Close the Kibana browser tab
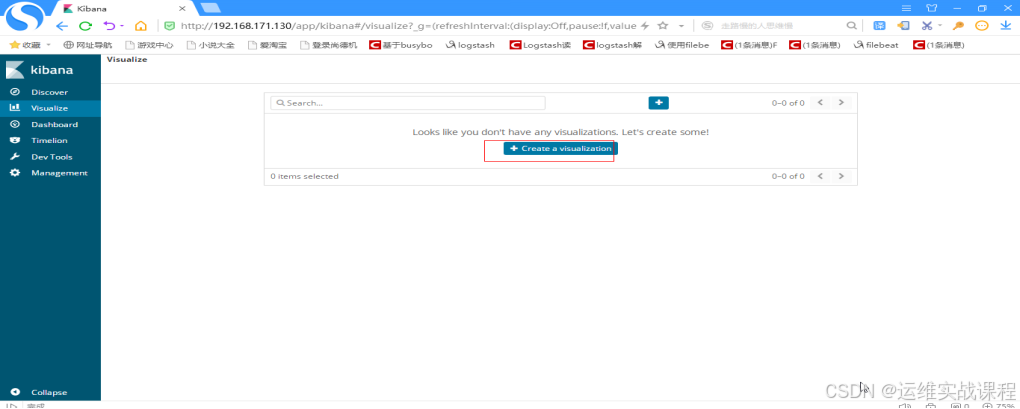Viewport: 1020px width, 409px height. click(x=181, y=8)
